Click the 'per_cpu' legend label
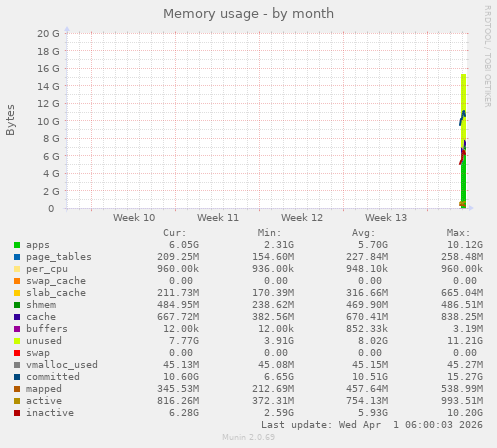The width and height of the screenshot is (497, 448). pyautogui.click(x=47, y=269)
